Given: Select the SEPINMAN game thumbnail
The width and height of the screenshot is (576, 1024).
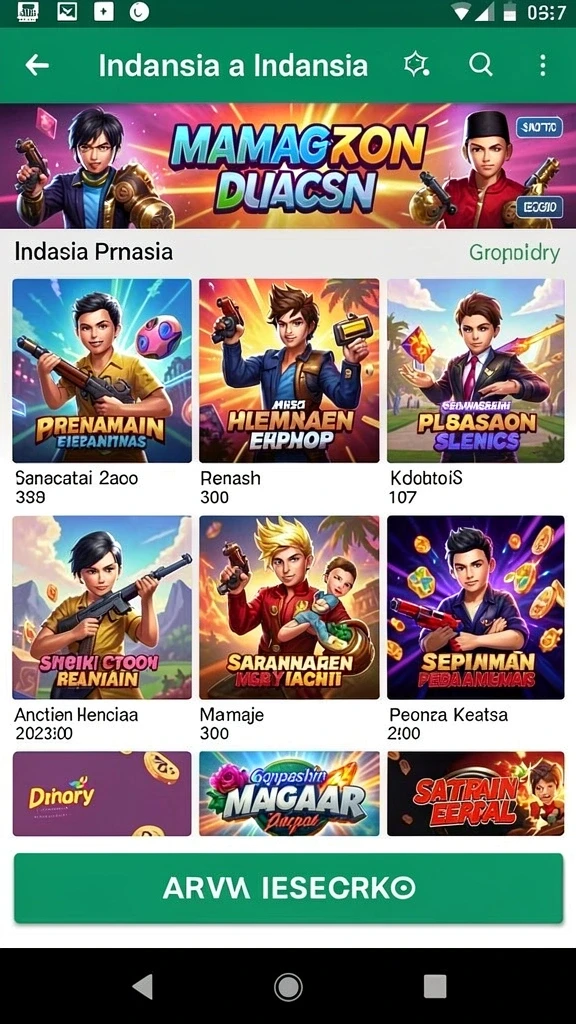Looking at the screenshot, I should coord(475,607).
